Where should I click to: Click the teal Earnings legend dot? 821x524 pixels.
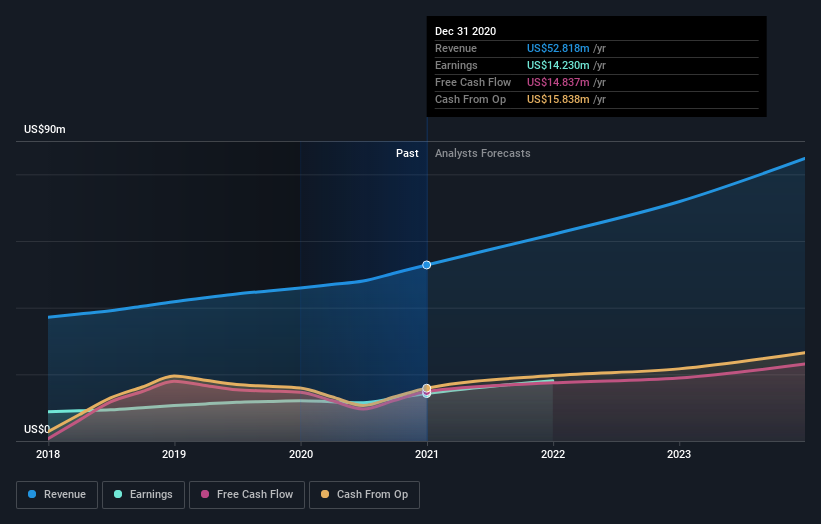pos(118,494)
